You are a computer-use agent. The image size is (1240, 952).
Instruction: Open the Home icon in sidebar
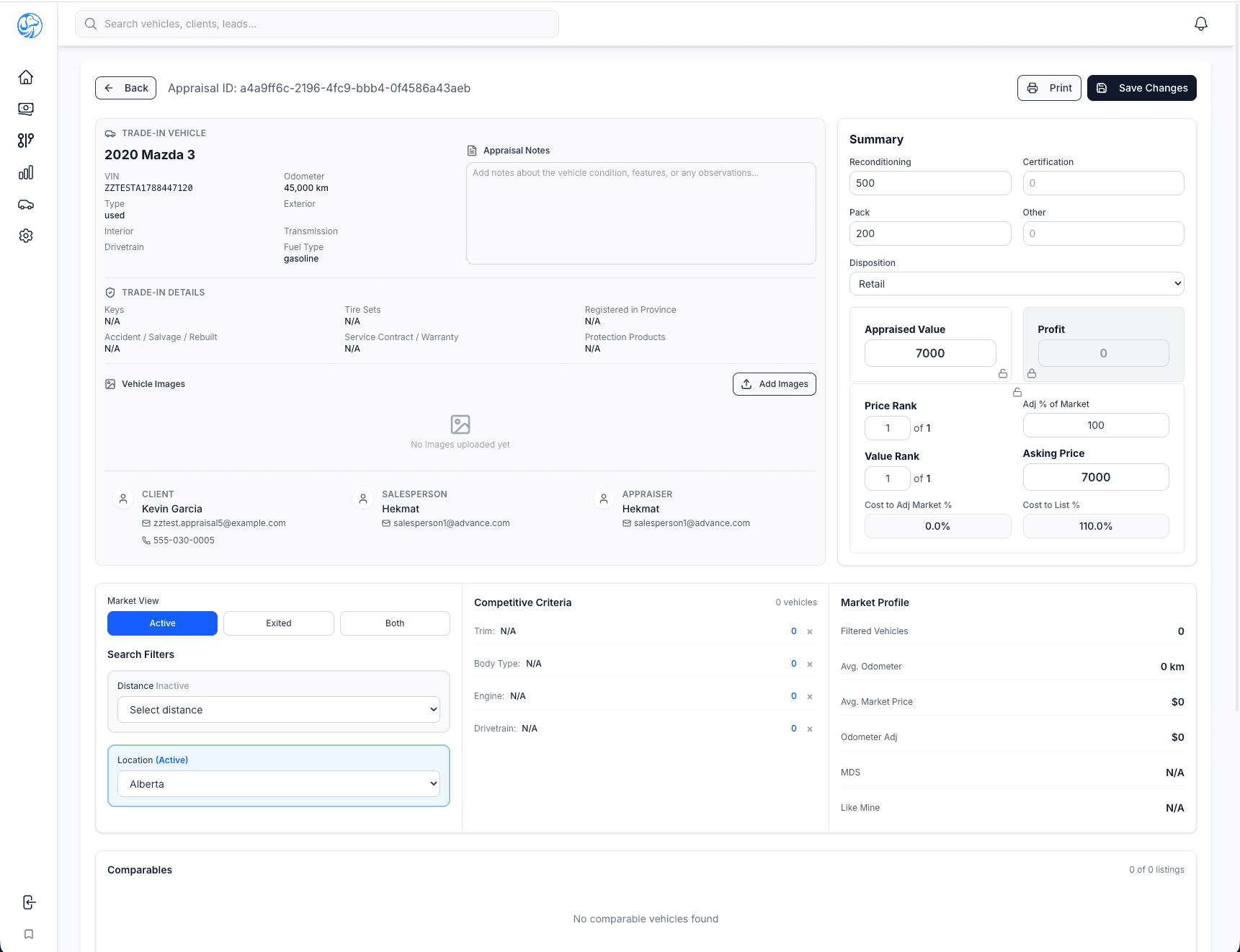click(x=26, y=77)
